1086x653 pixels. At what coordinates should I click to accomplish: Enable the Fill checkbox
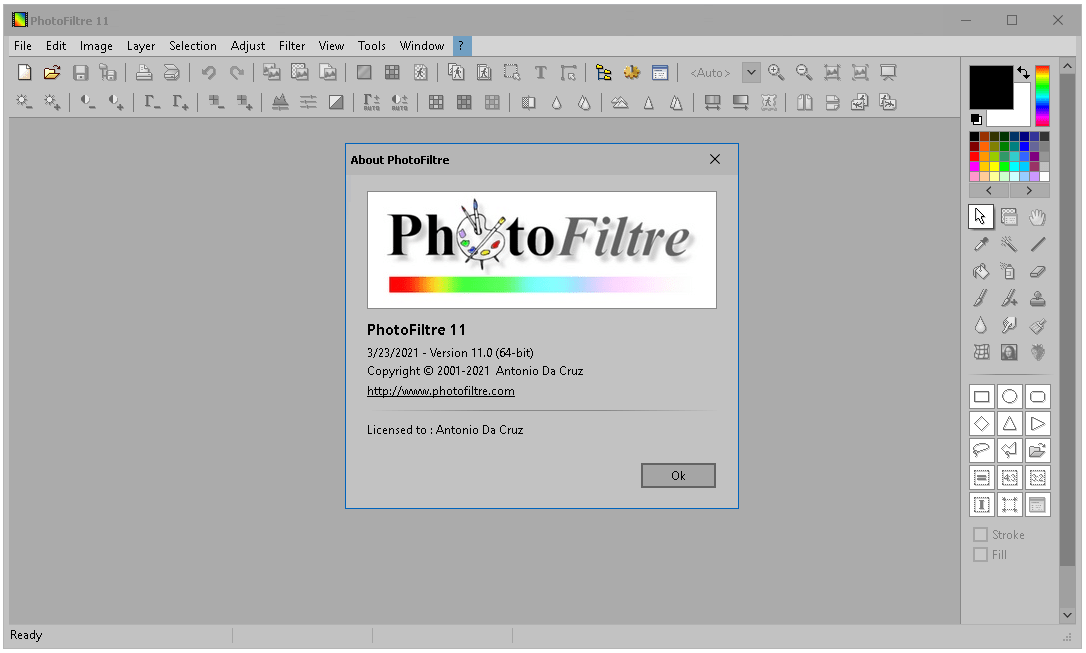pos(980,555)
